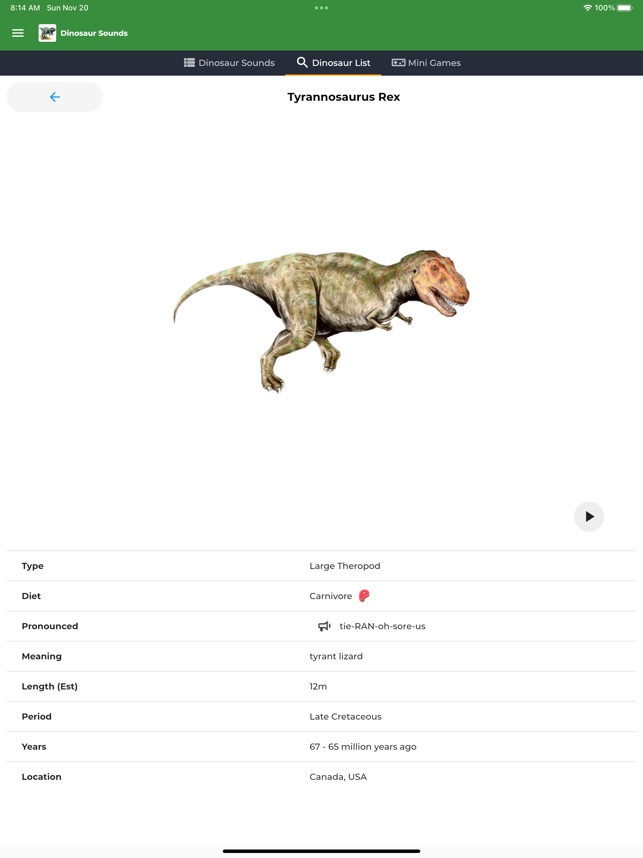
Task: Click the 'Diet' row label
Action: pyautogui.click(x=31, y=596)
